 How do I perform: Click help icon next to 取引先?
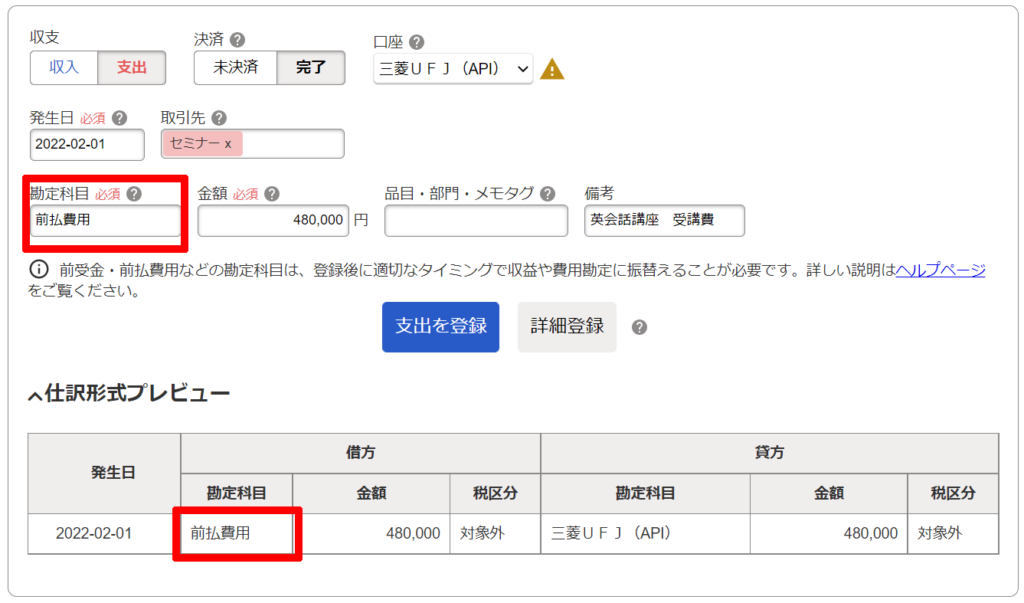point(219,118)
